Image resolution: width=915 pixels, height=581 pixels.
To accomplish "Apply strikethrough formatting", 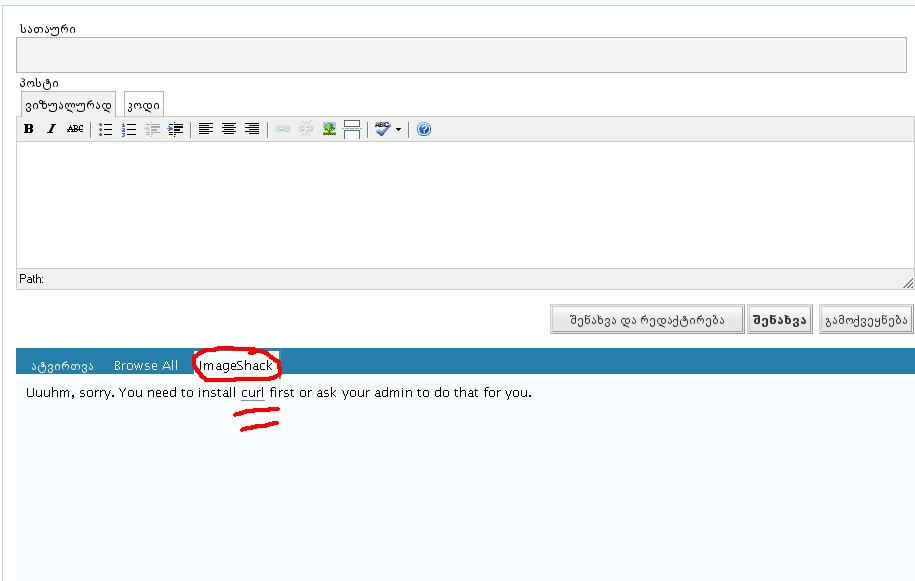I will [75, 129].
